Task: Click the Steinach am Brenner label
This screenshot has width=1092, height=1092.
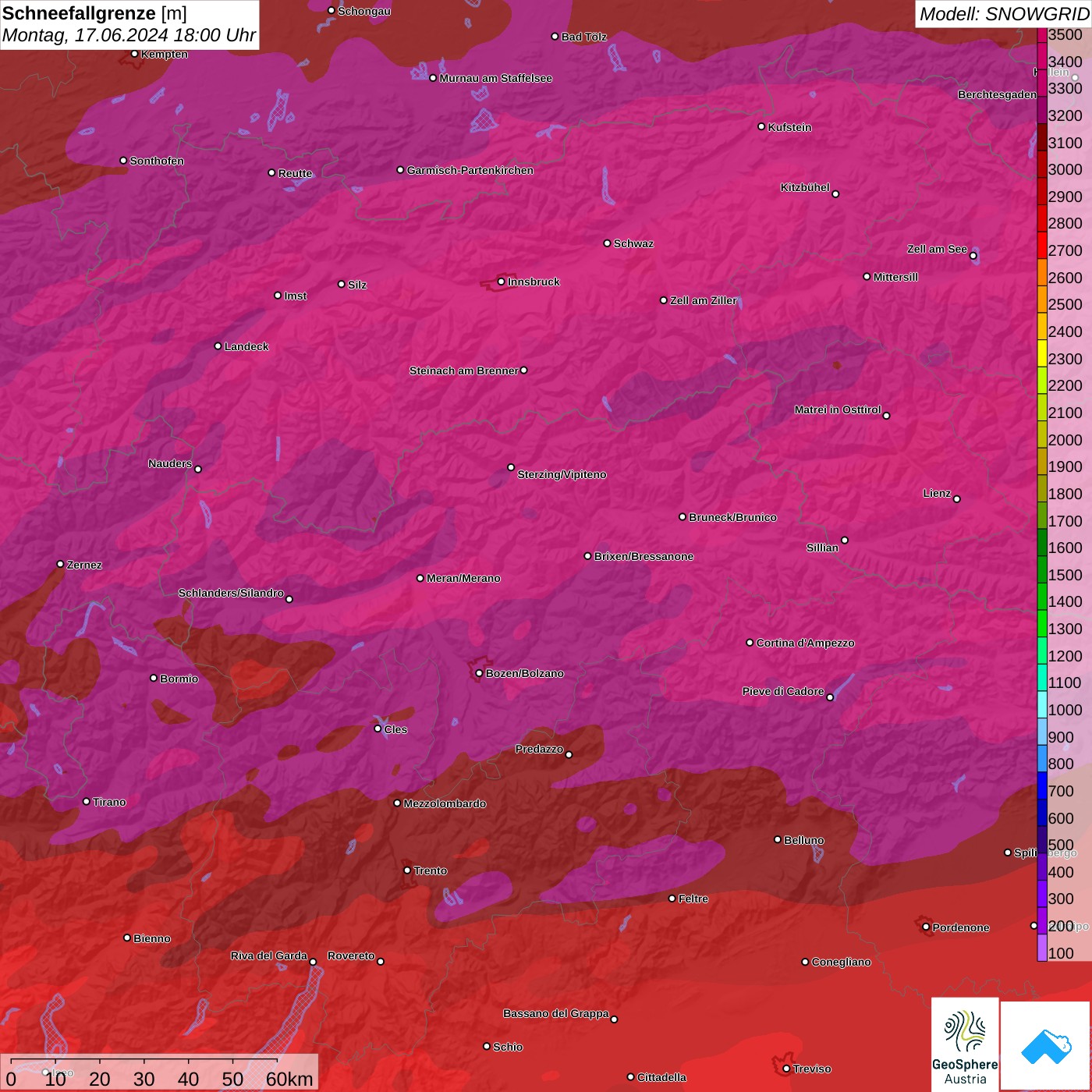Action: [463, 370]
